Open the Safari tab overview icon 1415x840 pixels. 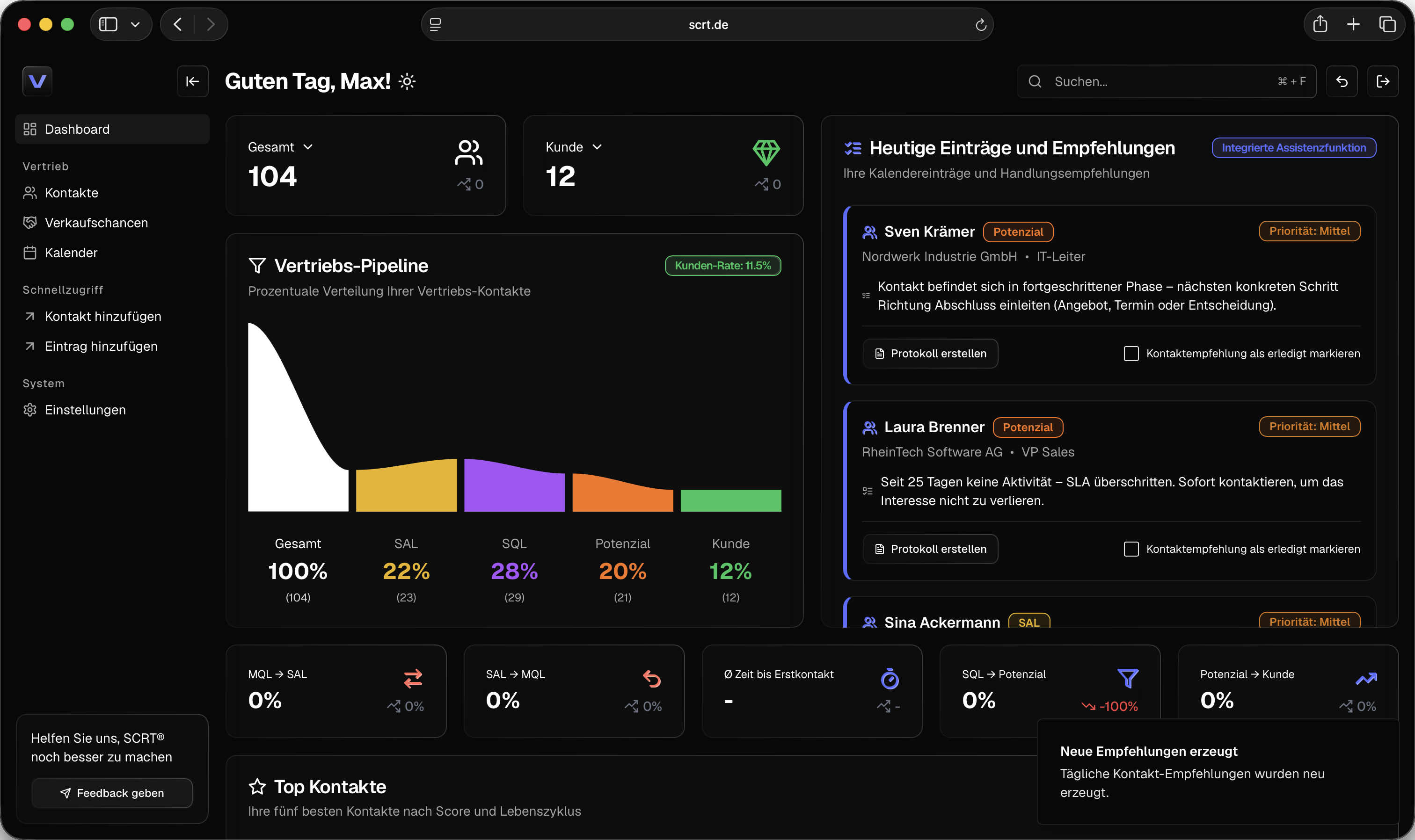click(1387, 24)
